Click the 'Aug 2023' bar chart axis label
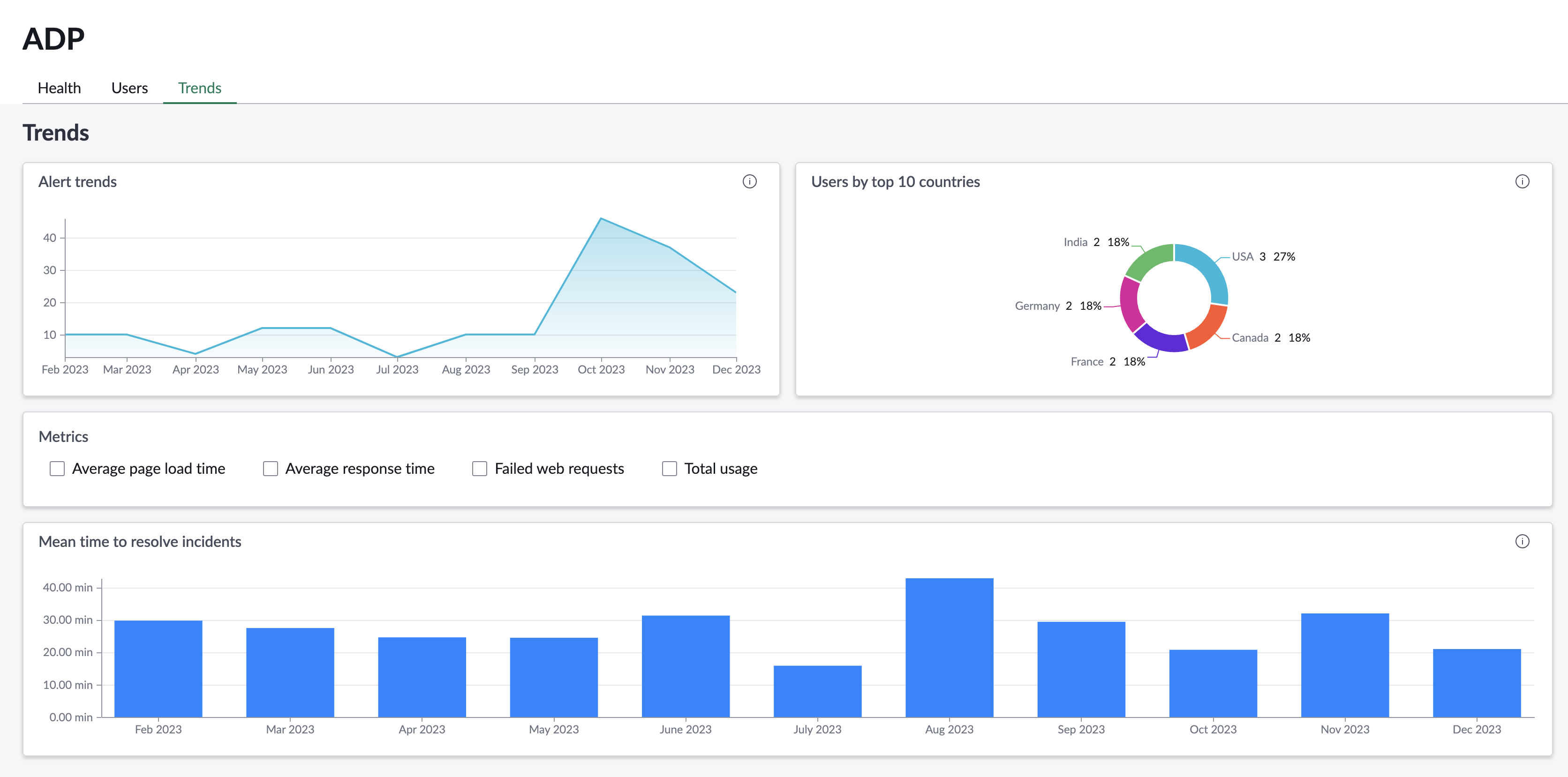The height and width of the screenshot is (777, 1568). coord(949,730)
